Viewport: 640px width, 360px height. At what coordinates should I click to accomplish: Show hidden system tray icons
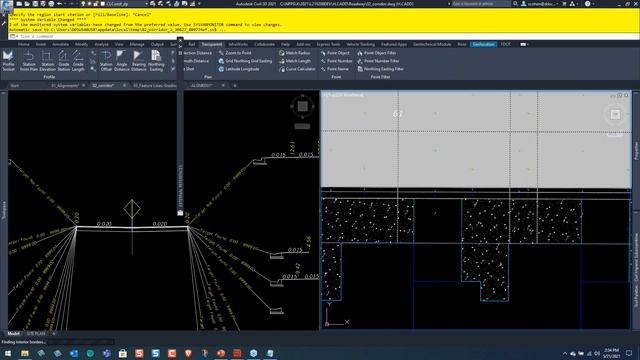(565, 353)
